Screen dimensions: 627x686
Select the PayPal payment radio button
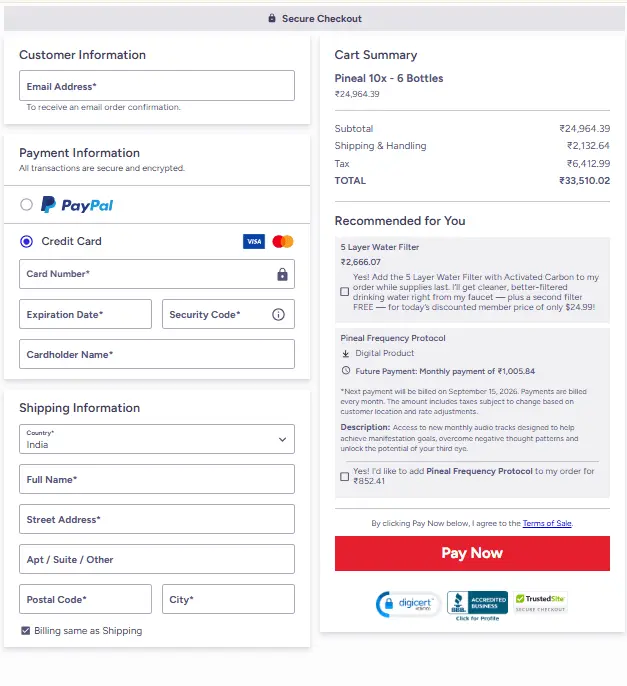(x=26, y=204)
